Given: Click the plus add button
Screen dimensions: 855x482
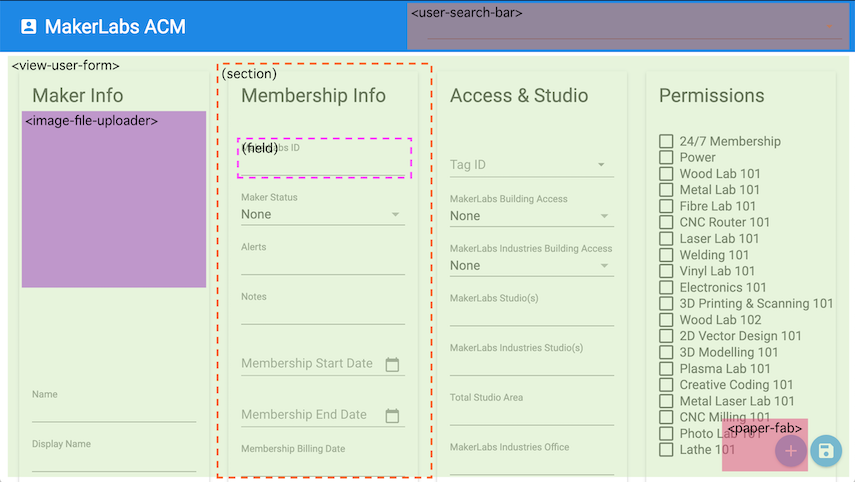Looking at the screenshot, I should (791, 451).
